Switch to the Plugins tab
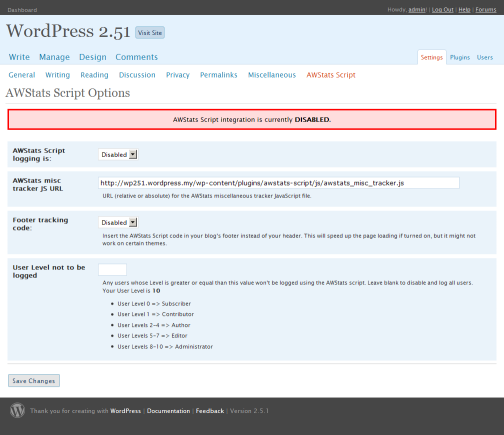 coord(460,57)
